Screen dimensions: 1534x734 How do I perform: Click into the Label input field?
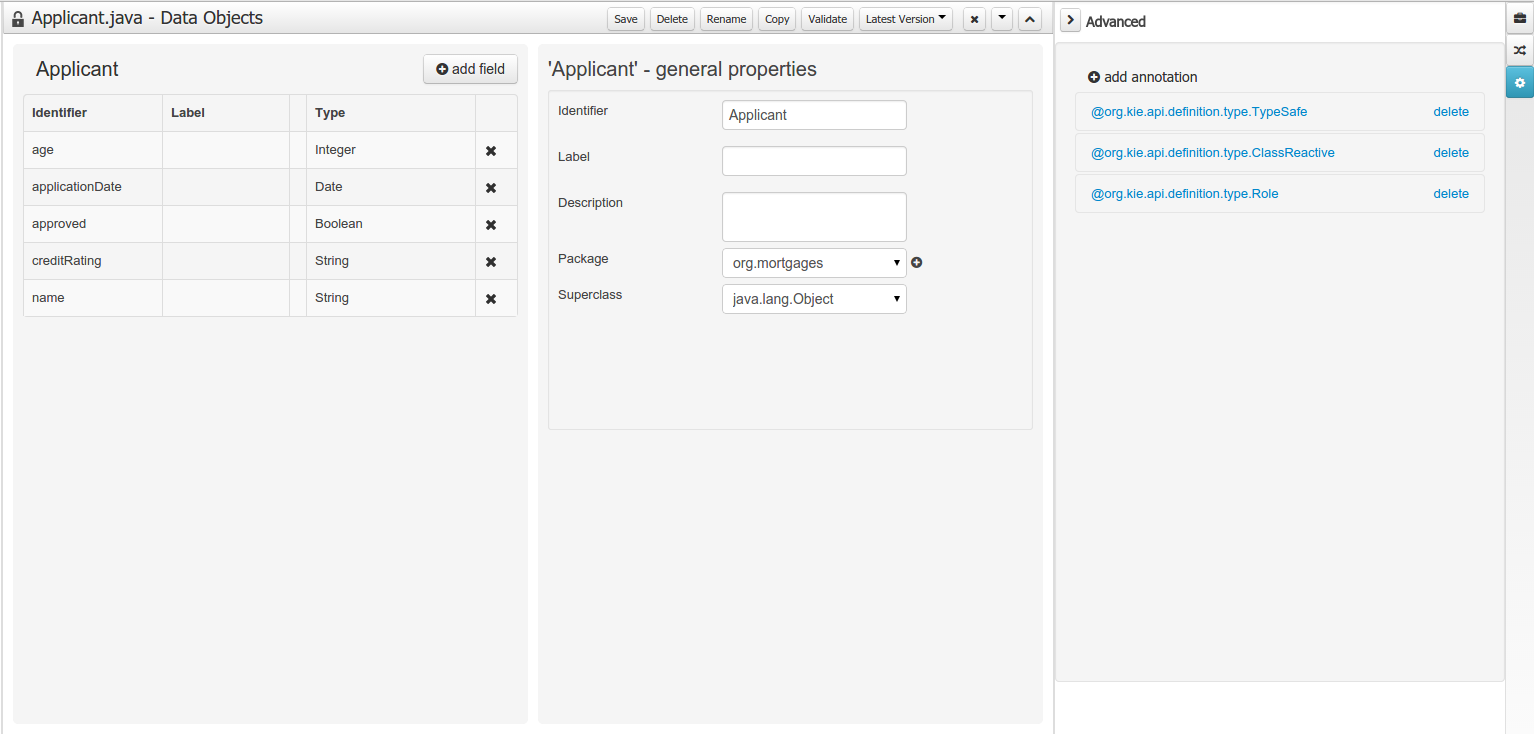click(813, 161)
